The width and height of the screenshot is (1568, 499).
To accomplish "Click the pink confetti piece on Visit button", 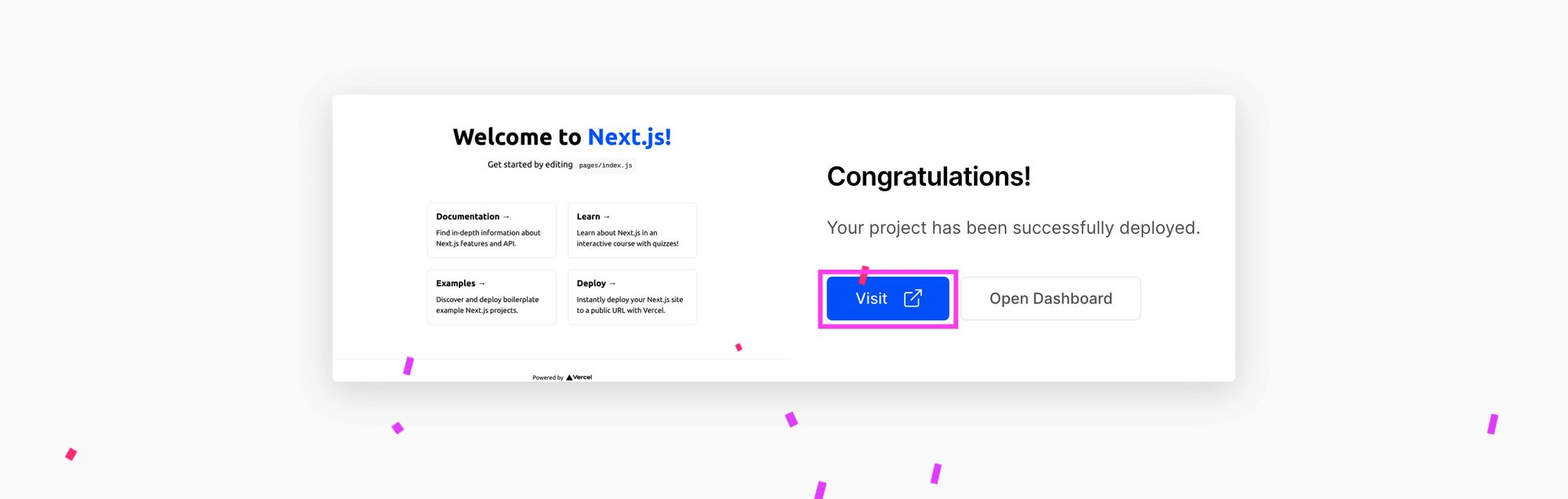I will (x=864, y=275).
